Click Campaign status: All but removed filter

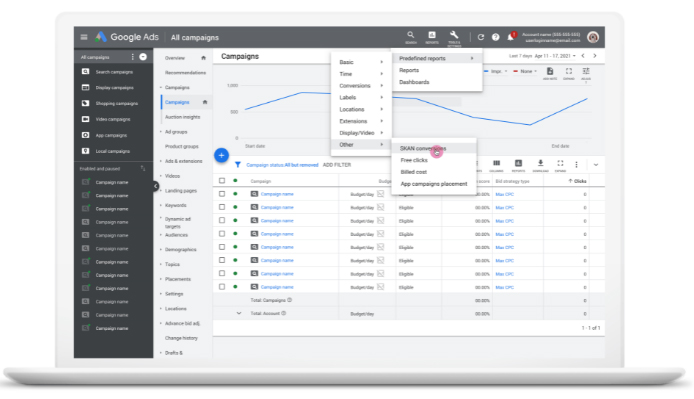point(282,165)
